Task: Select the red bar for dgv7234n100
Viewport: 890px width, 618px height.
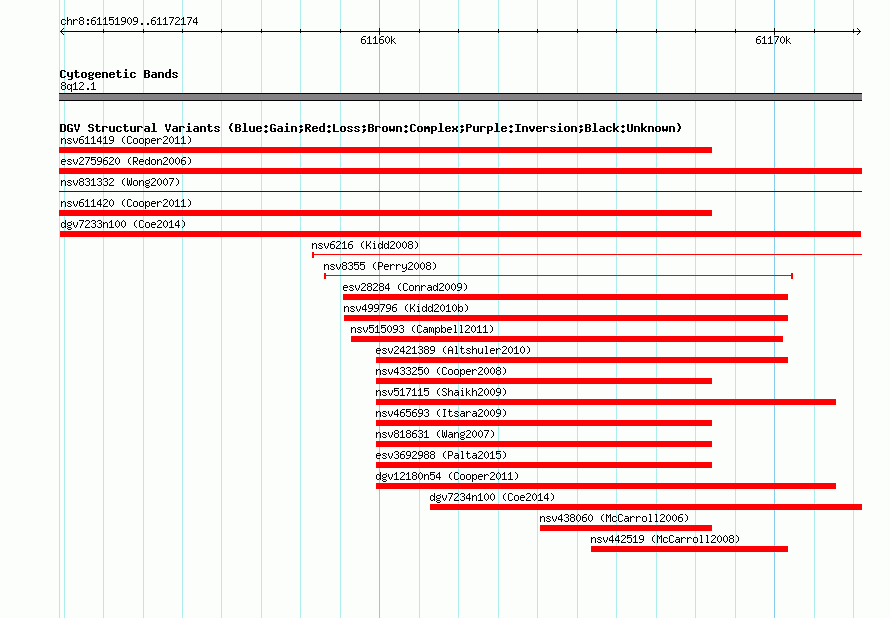Action: [646, 507]
